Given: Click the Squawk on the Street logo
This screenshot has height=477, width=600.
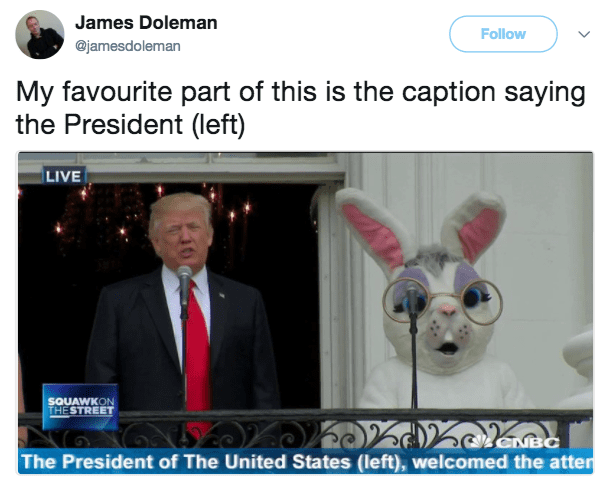Looking at the screenshot, I should point(80,407).
